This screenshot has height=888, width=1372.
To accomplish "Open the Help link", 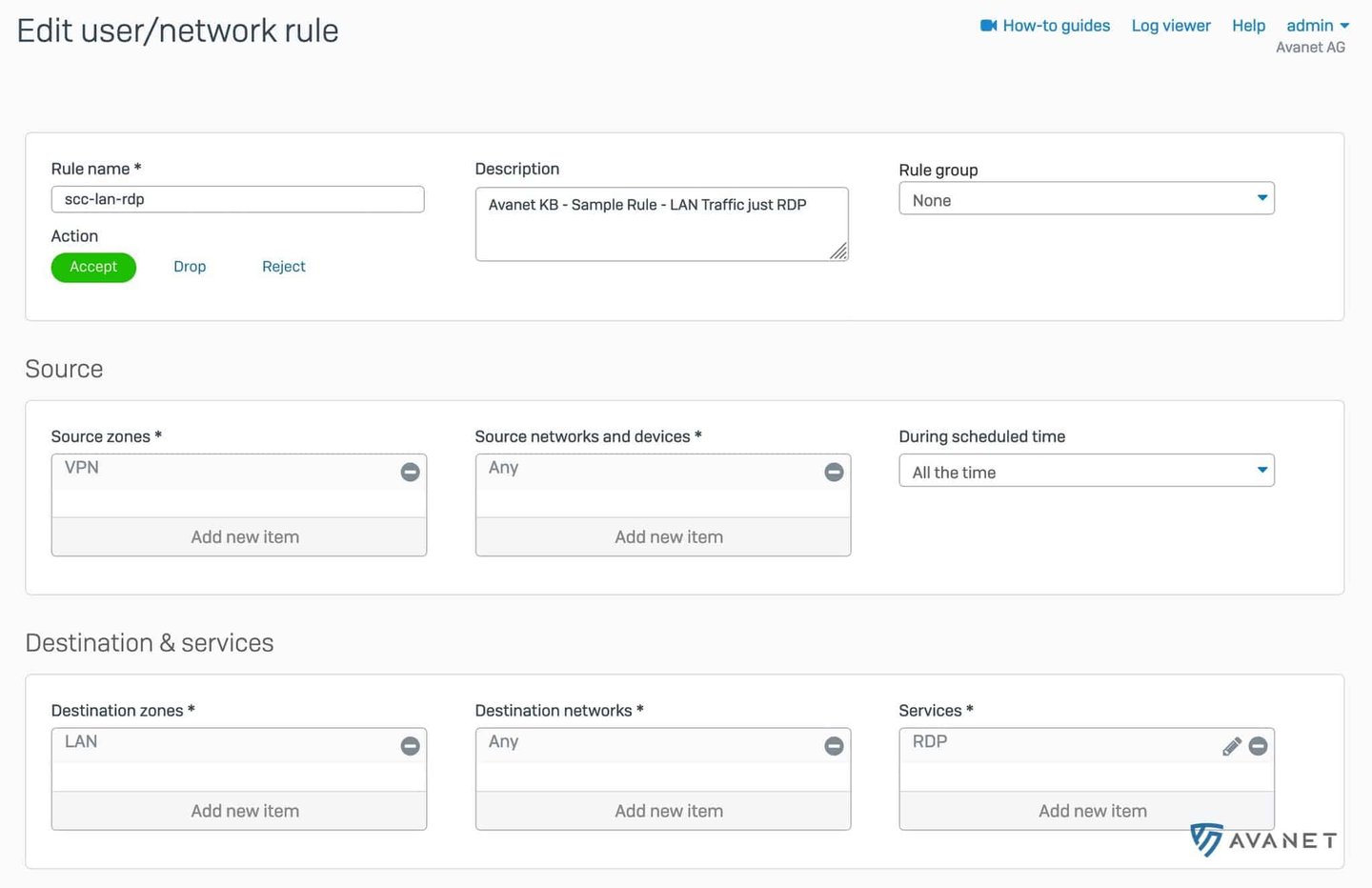I will coord(1248,26).
